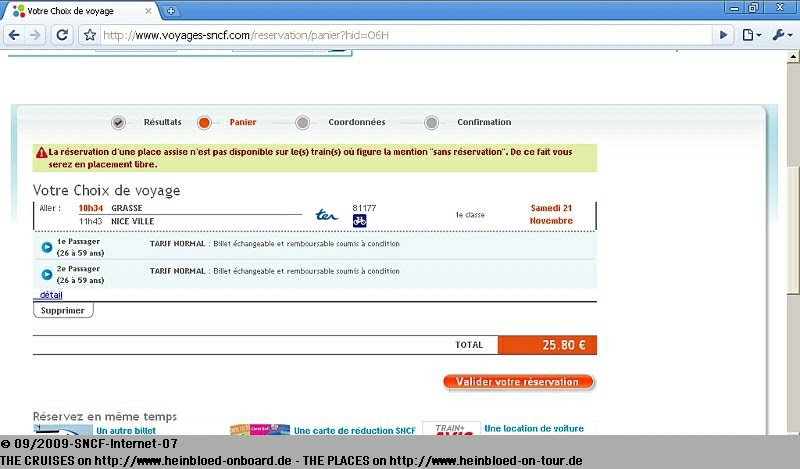Viewport: 800px width, 469px height.
Task: Reload the page with the refresh icon
Action: tap(62, 35)
